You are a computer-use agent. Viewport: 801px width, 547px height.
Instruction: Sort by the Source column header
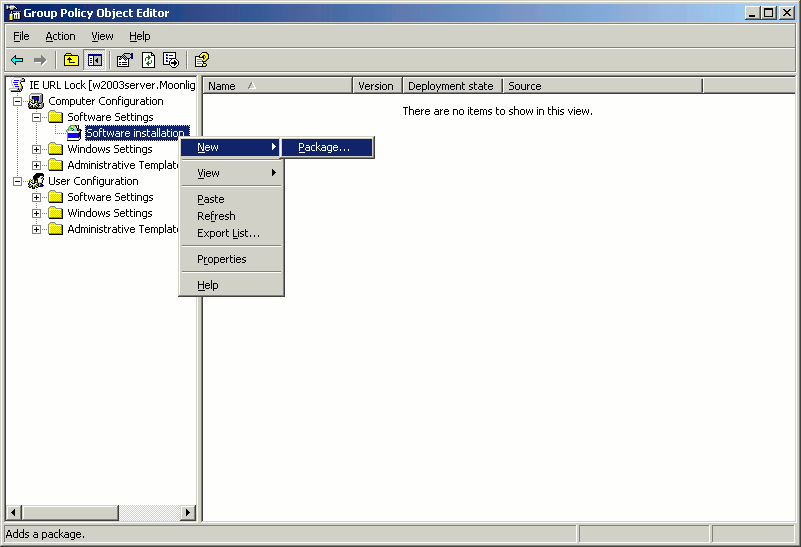603,86
